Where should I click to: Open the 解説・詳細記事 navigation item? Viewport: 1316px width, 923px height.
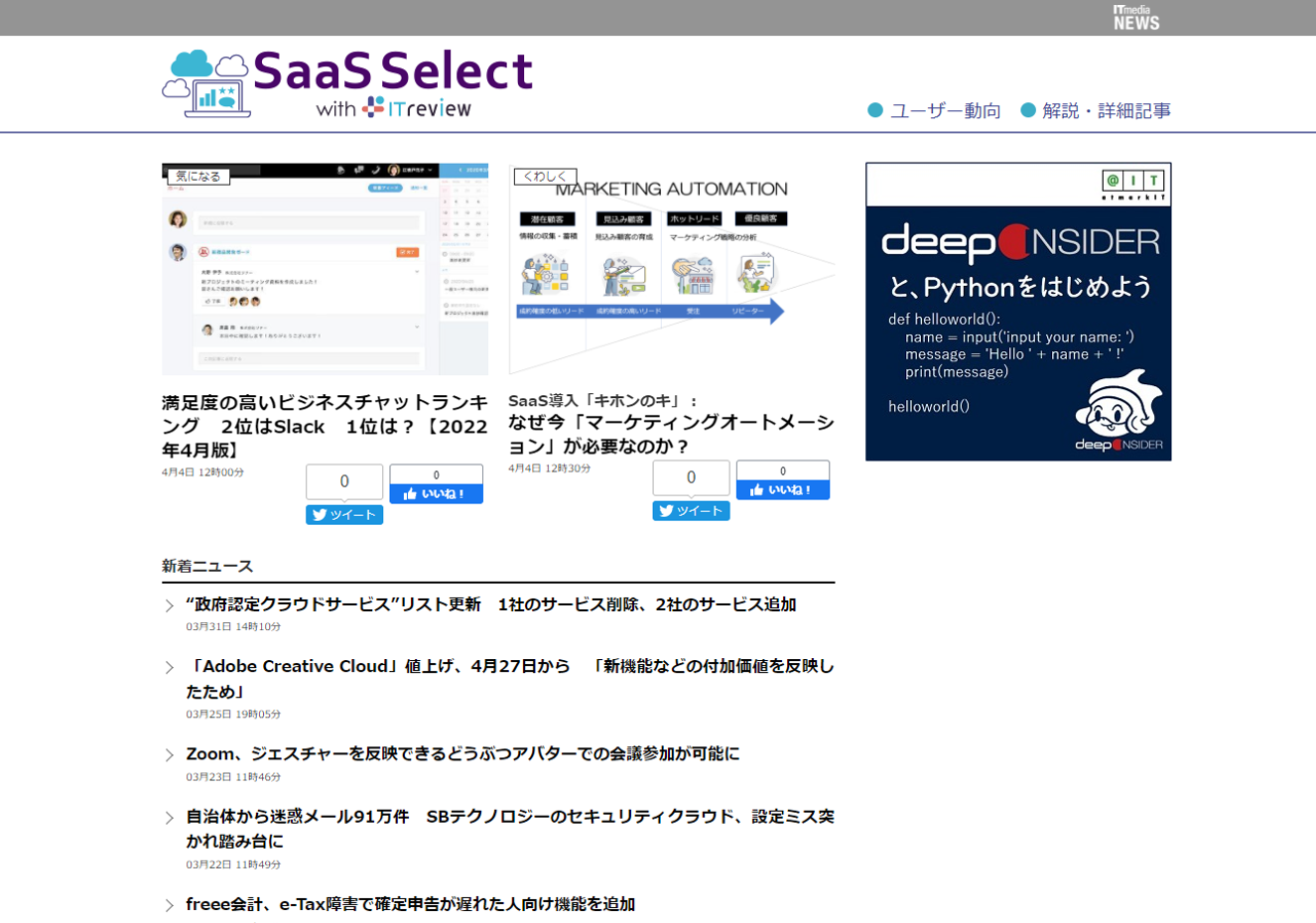1107,110
